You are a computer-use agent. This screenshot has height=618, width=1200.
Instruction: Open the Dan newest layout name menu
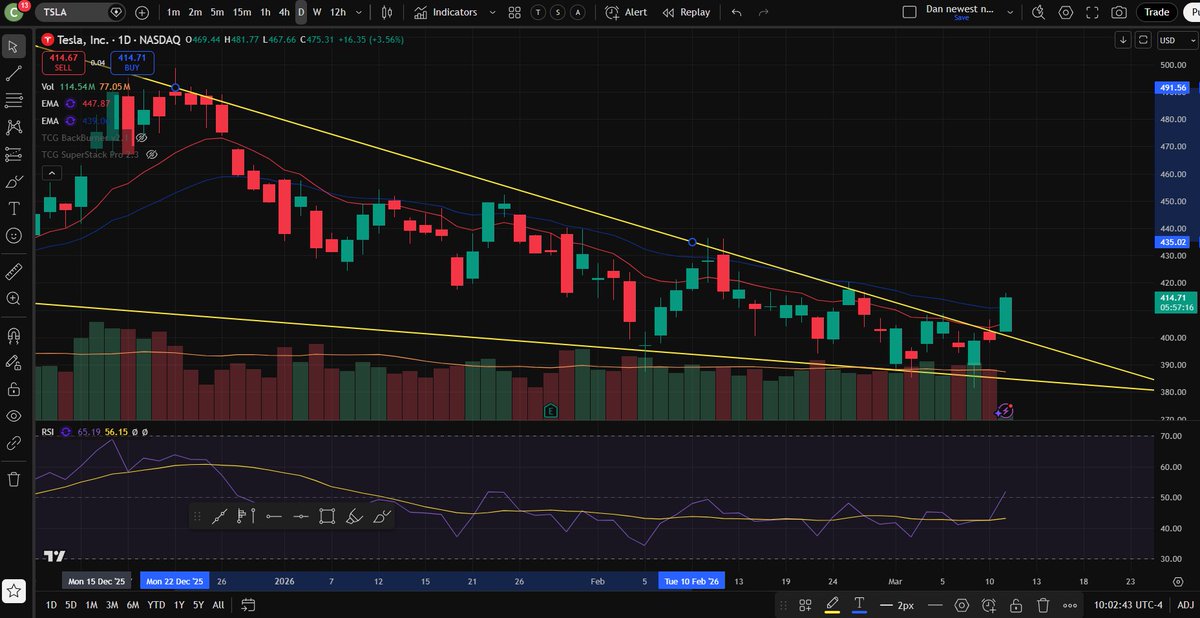[x=961, y=13]
